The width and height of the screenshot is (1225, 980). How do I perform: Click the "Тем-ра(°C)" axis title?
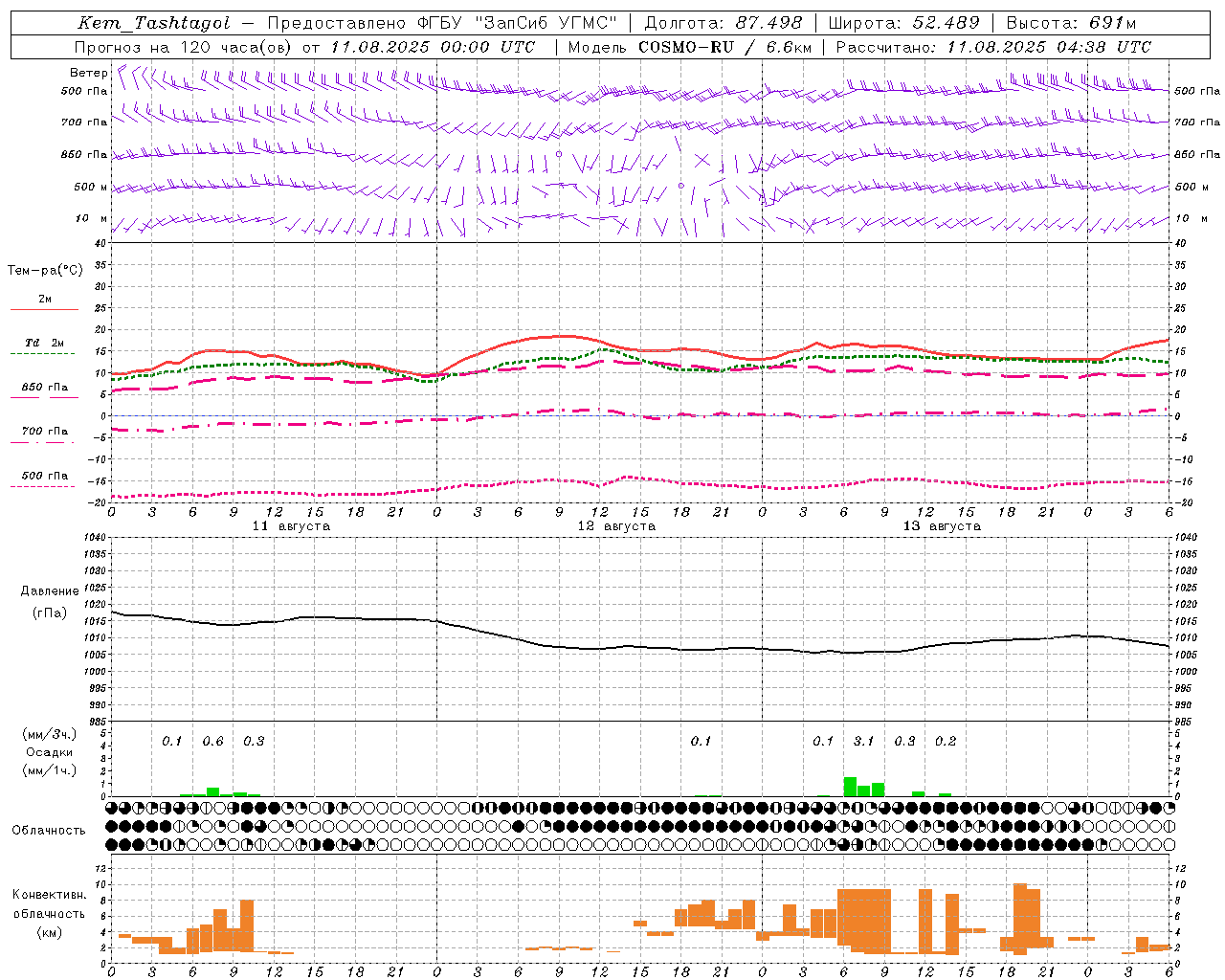tap(45, 271)
